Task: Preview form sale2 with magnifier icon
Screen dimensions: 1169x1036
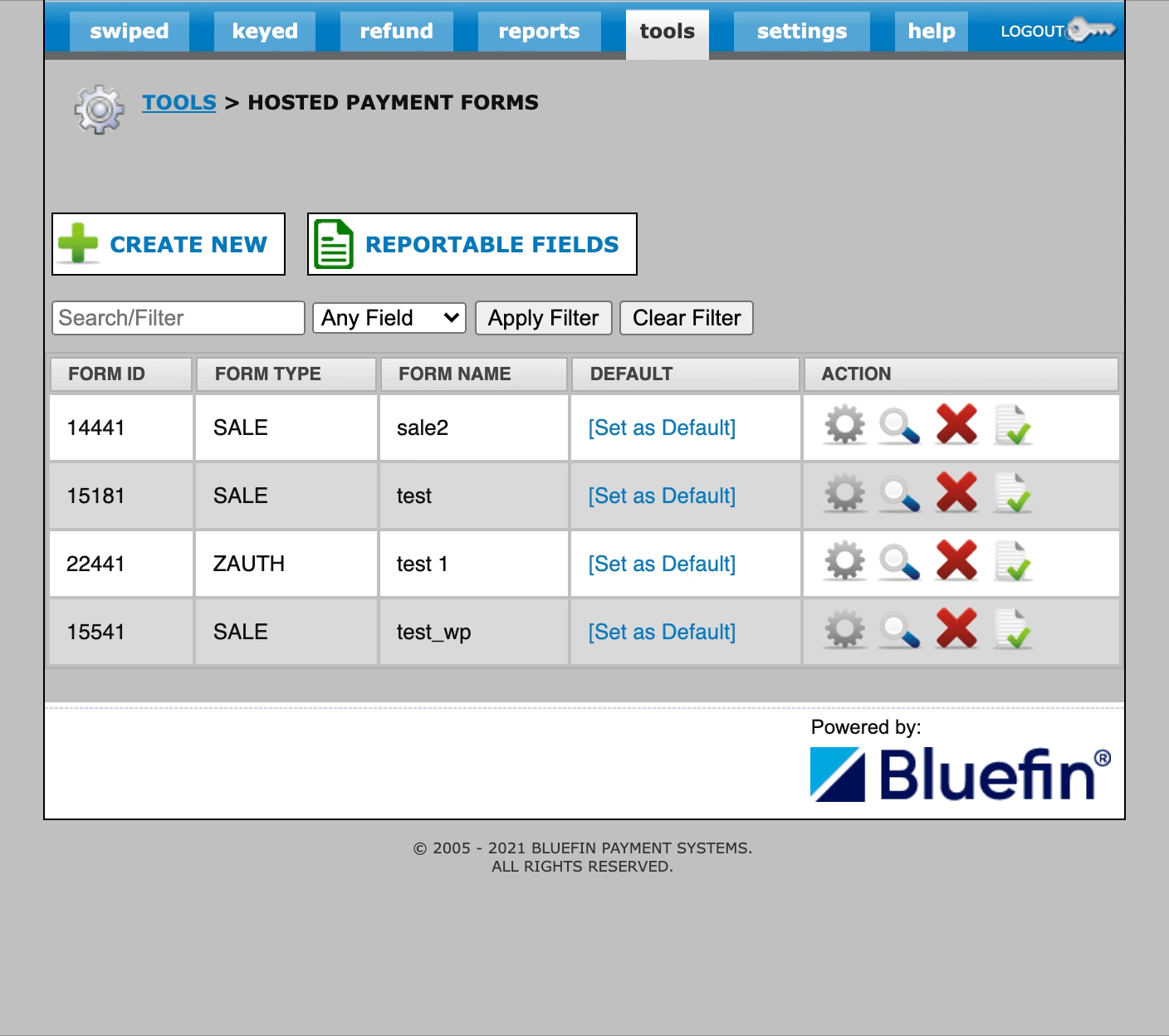Action: point(899,425)
